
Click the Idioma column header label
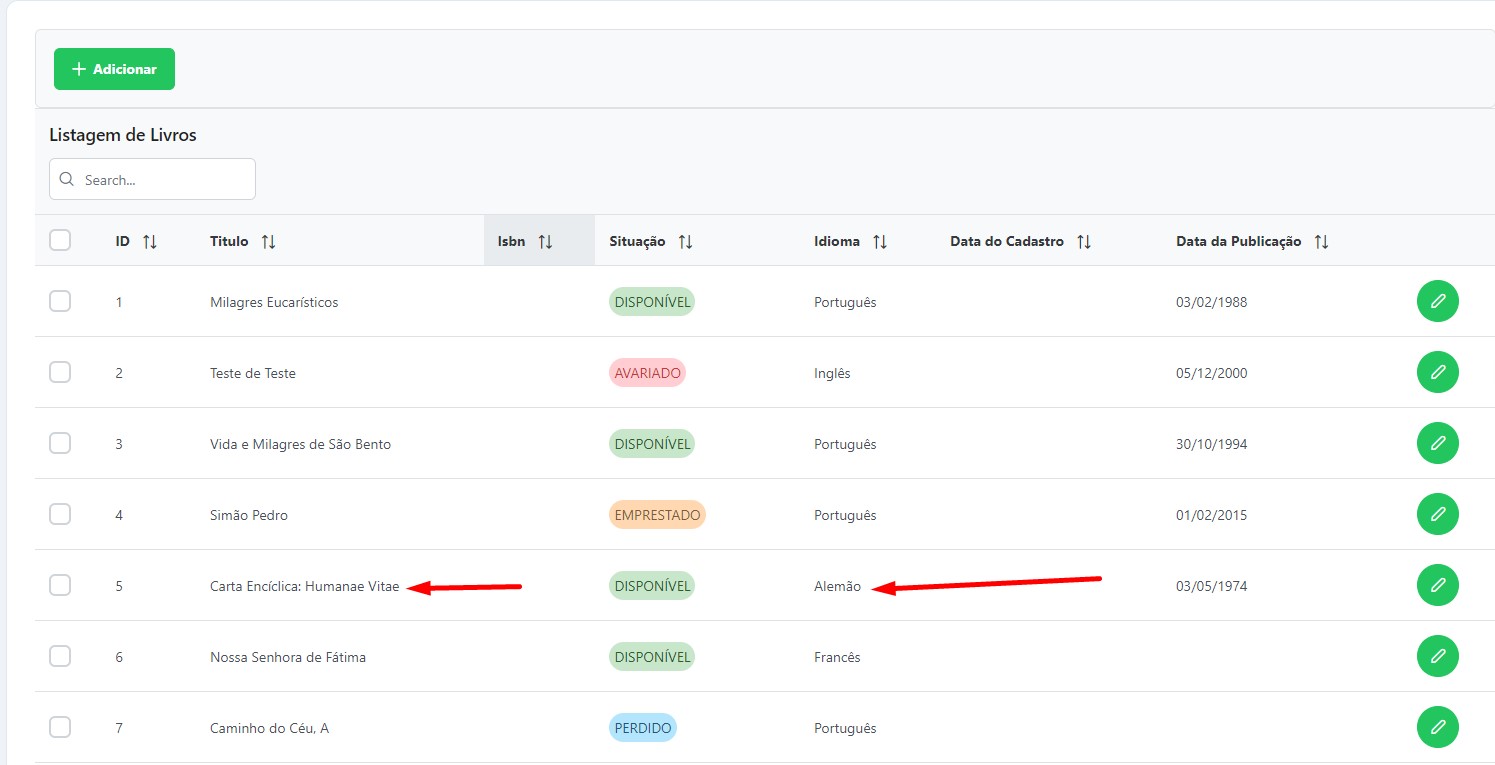click(837, 241)
